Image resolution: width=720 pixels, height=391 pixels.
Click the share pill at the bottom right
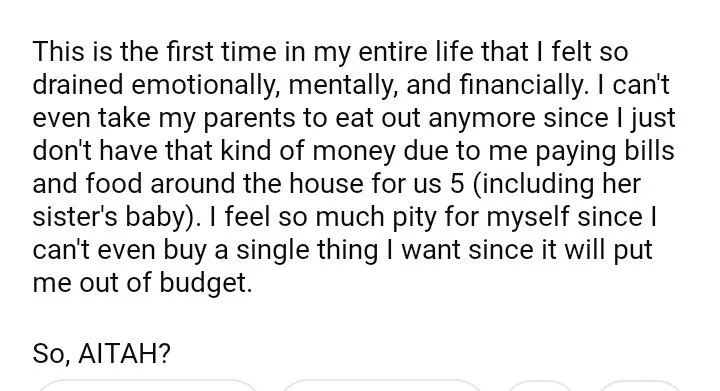[639, 386]
